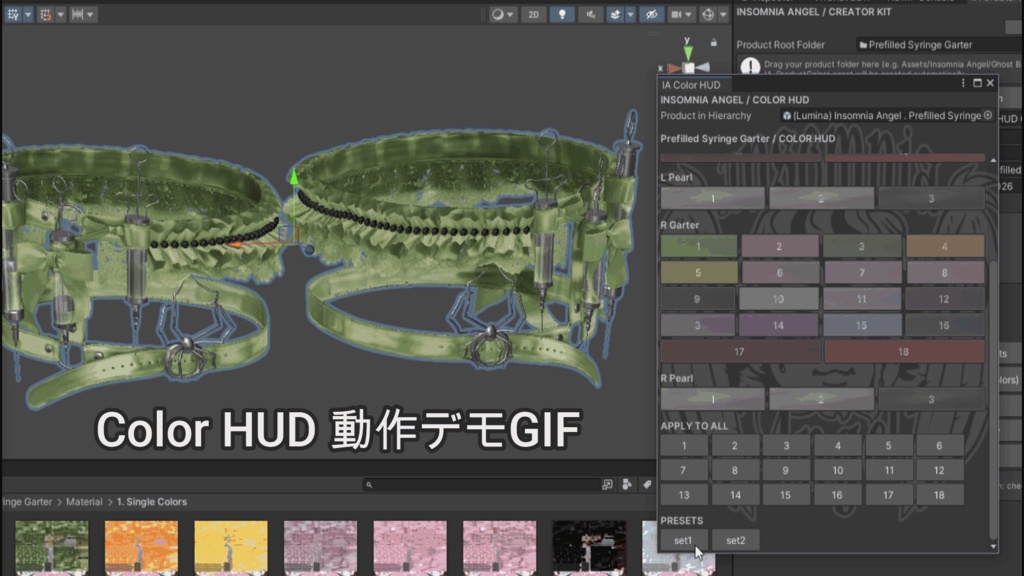Viewport: 1024px width, 576px height.
Task: Click Product in Hierarchy object field
Action: point(887,116)
